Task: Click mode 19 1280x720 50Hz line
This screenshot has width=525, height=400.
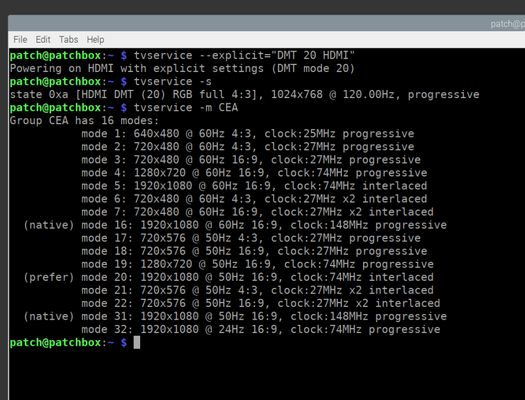Action: (x=257, y=264)
